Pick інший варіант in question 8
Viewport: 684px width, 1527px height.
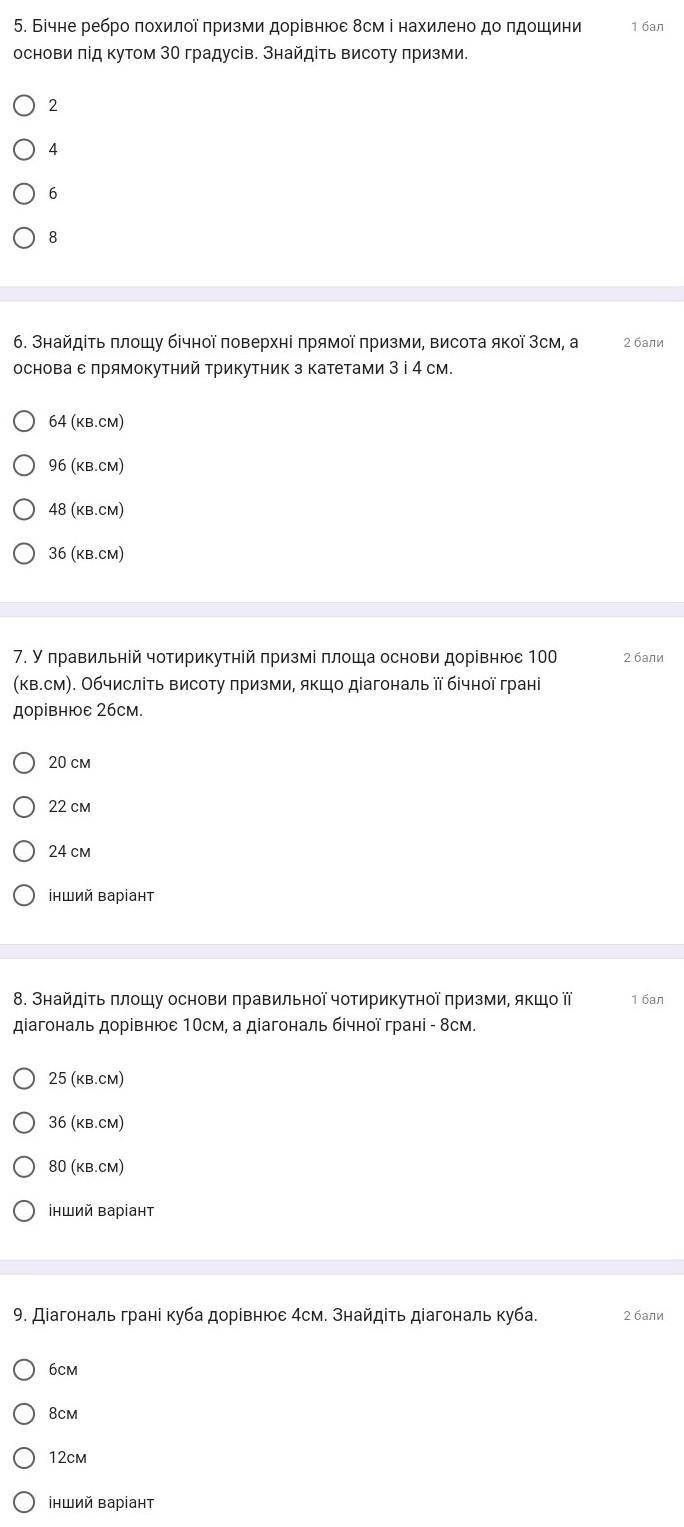pyautogui.click(x=24, y=1210)
